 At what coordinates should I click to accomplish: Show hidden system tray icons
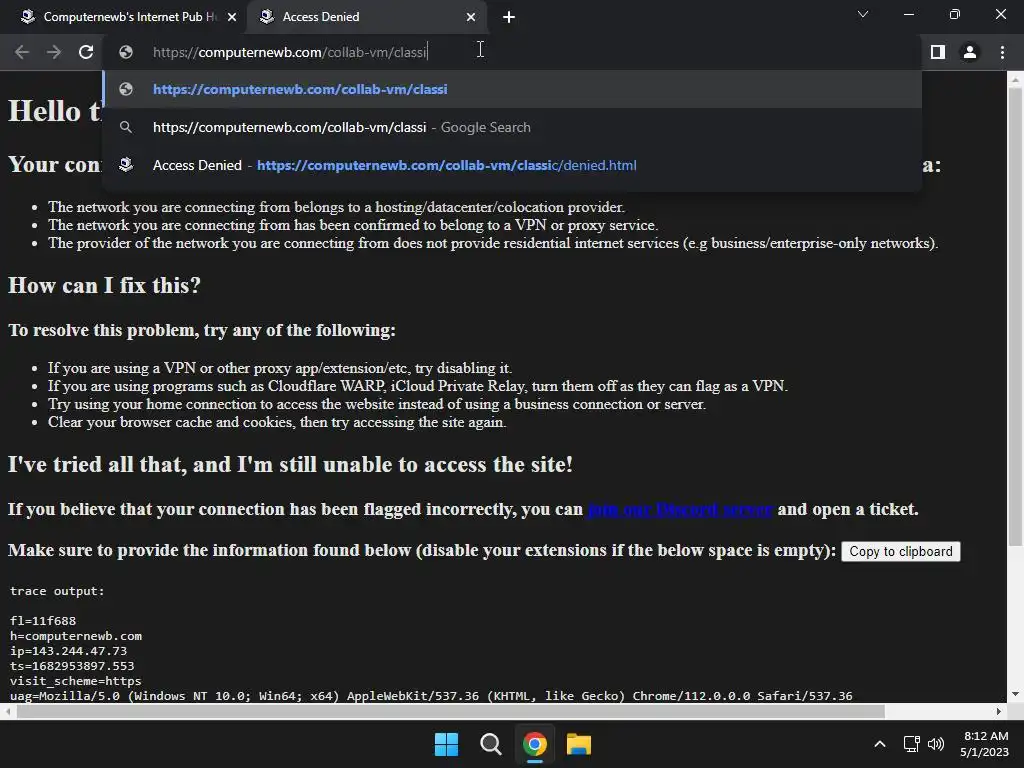click(x=880, y=744)
